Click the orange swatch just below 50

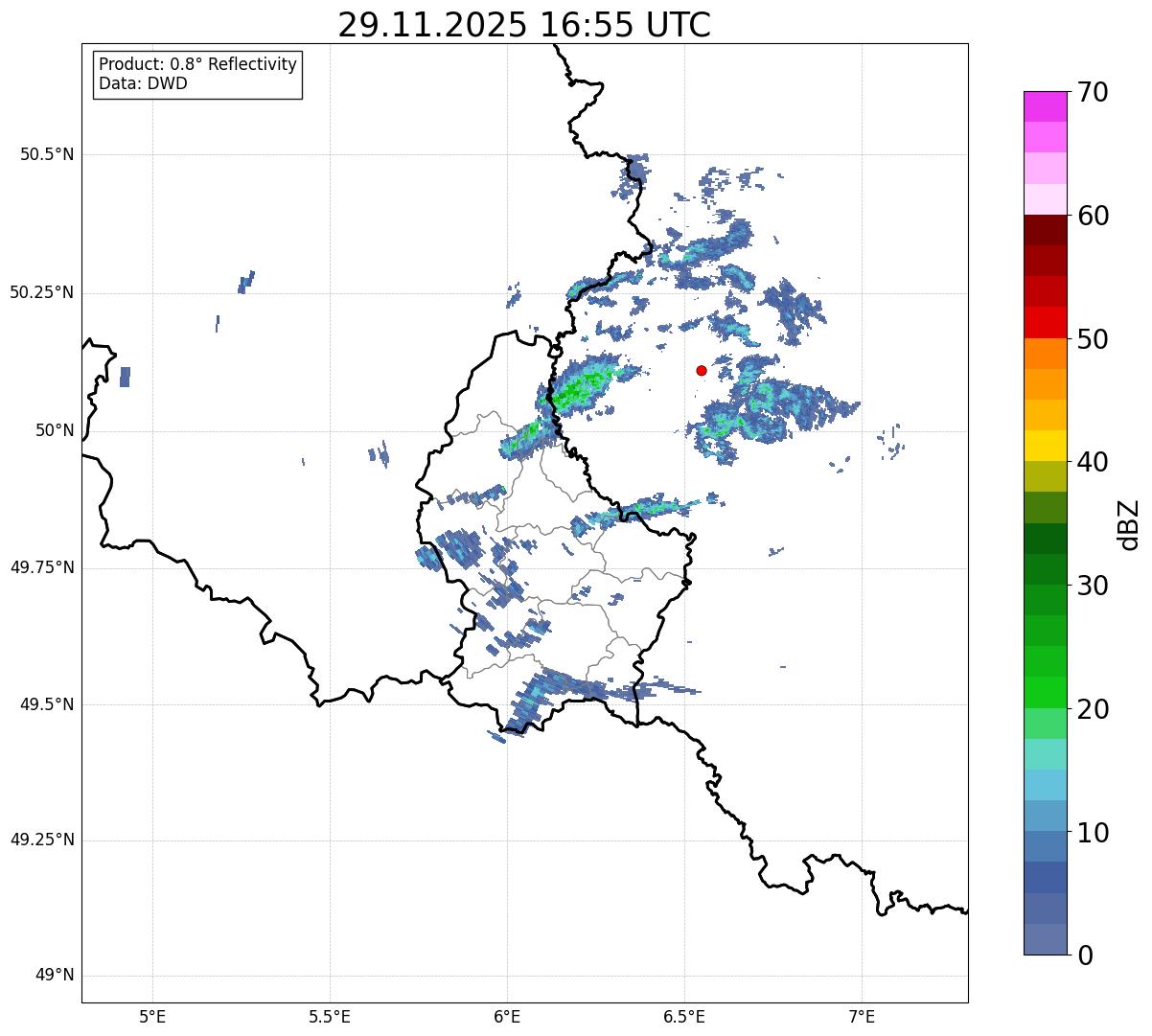[1045, 354]
